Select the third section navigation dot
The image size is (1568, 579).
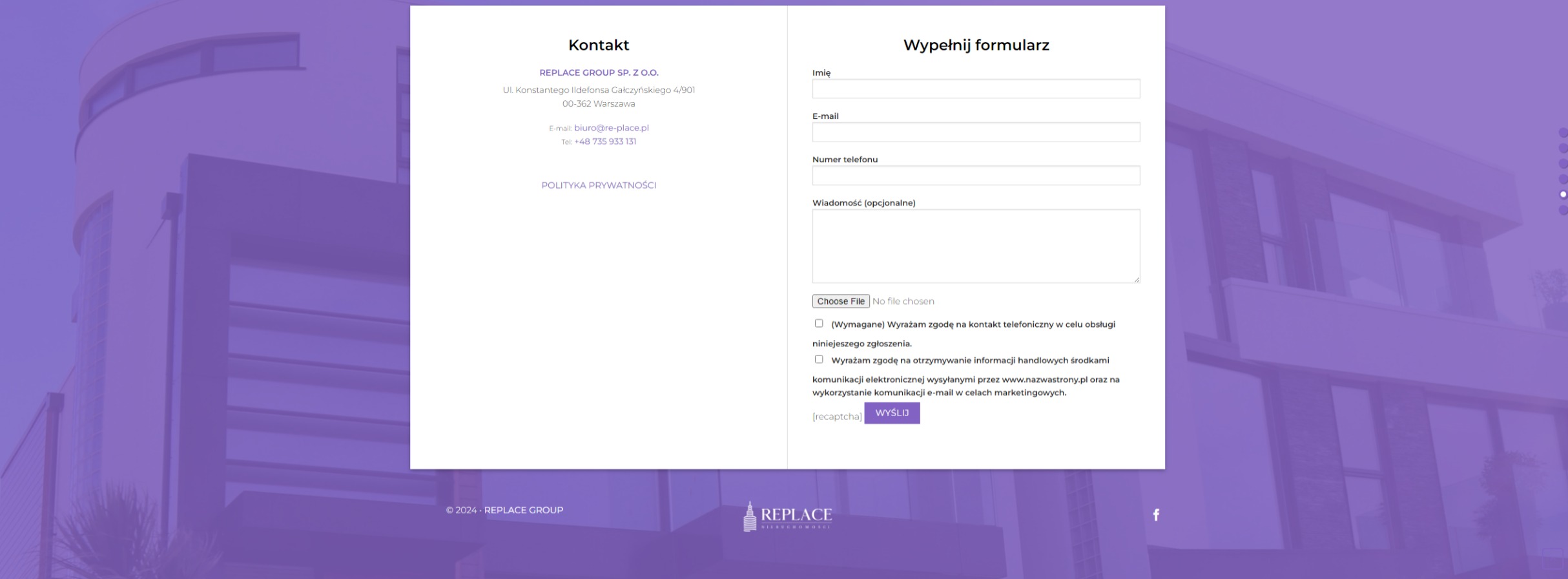pos(1563,164)
